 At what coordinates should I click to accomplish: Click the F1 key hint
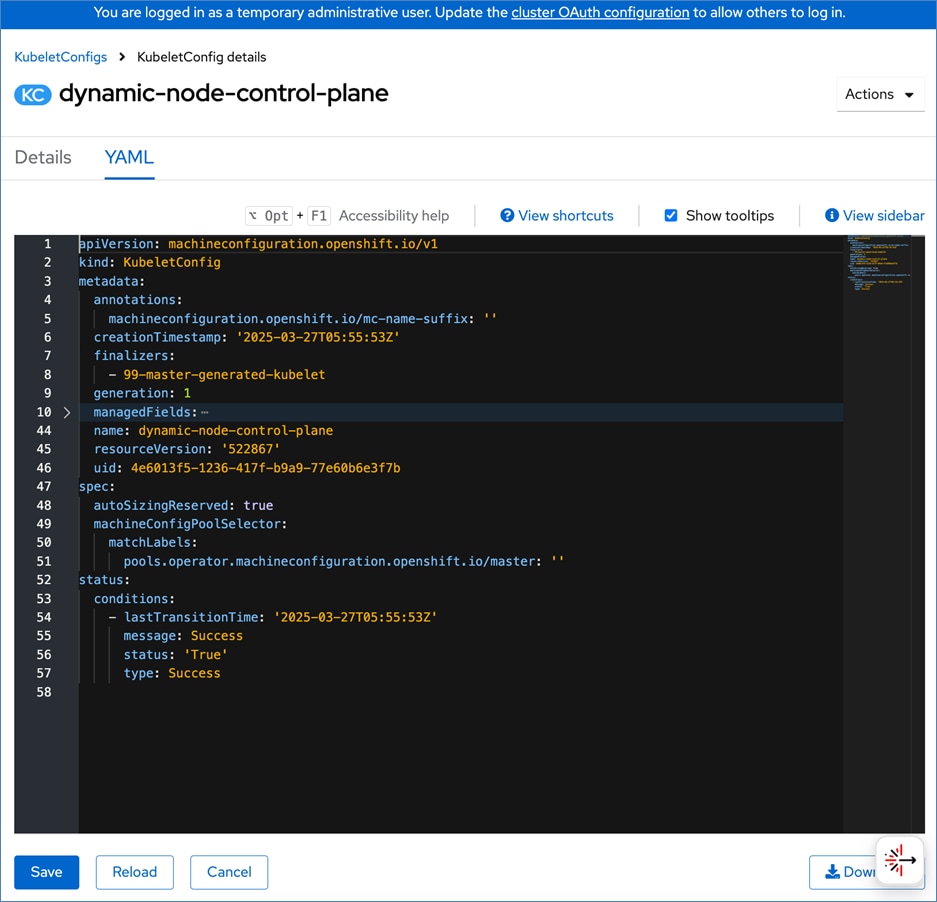click(319, 216)
